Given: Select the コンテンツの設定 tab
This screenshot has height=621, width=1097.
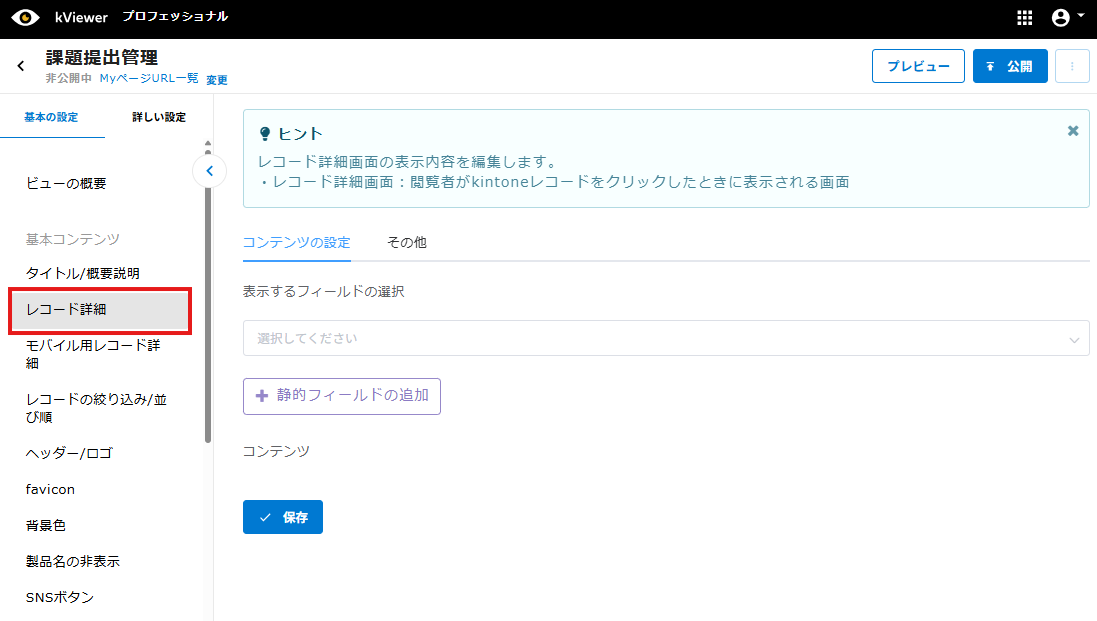Looking at the screenshot, I should [296, 243].
